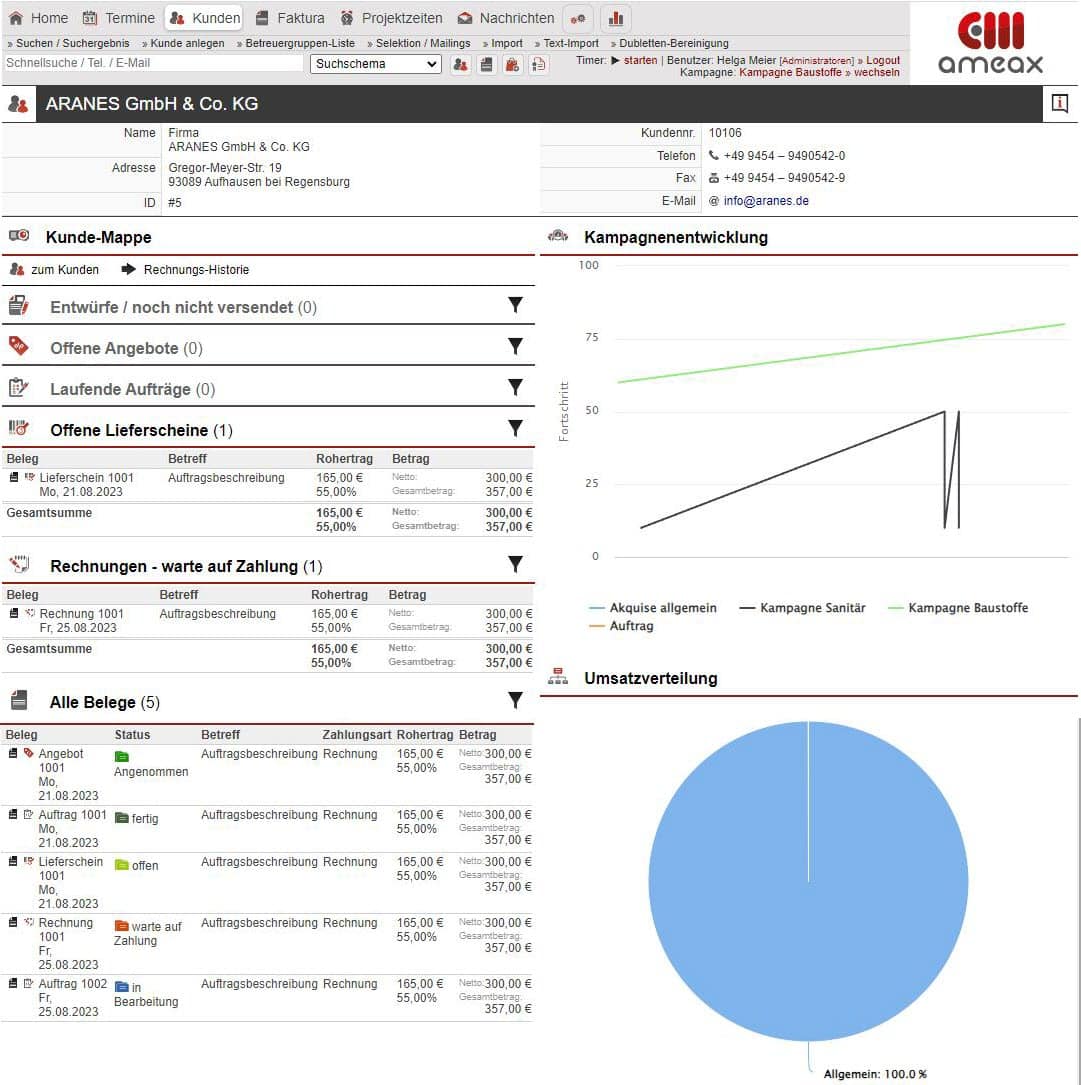Click the Lieferschein 1001 document icon in Offene Lieferscheine

coord(14,478)
